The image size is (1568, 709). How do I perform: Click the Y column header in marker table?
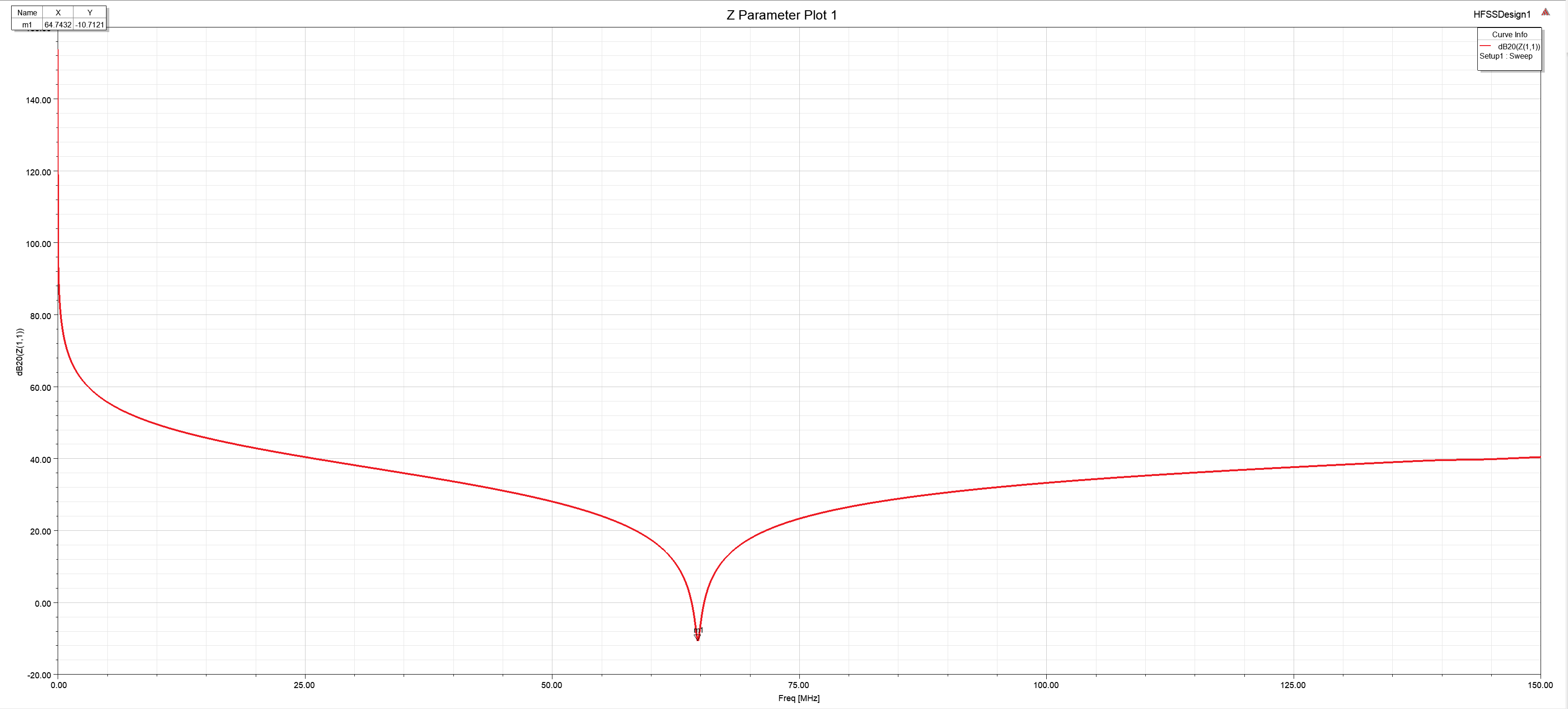[90, 13]
